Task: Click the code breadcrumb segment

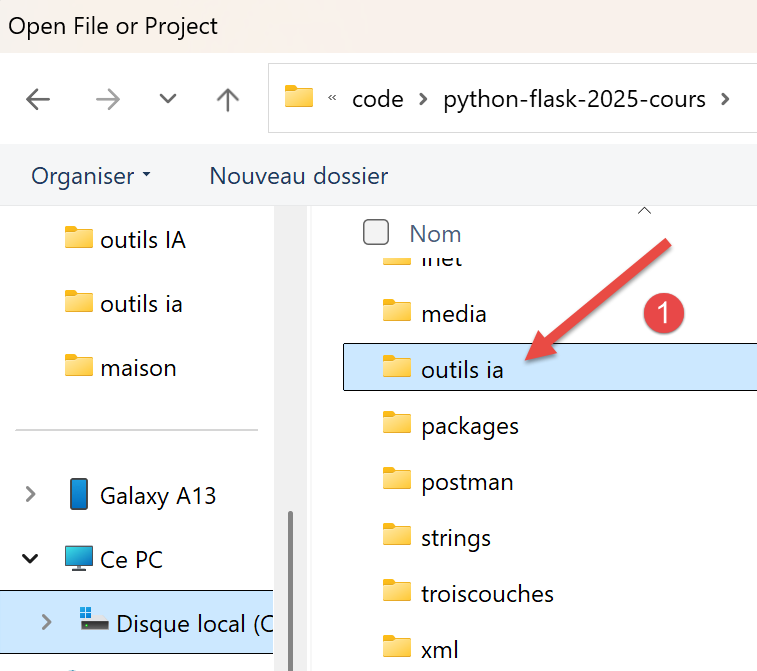Action: point(378,99)
